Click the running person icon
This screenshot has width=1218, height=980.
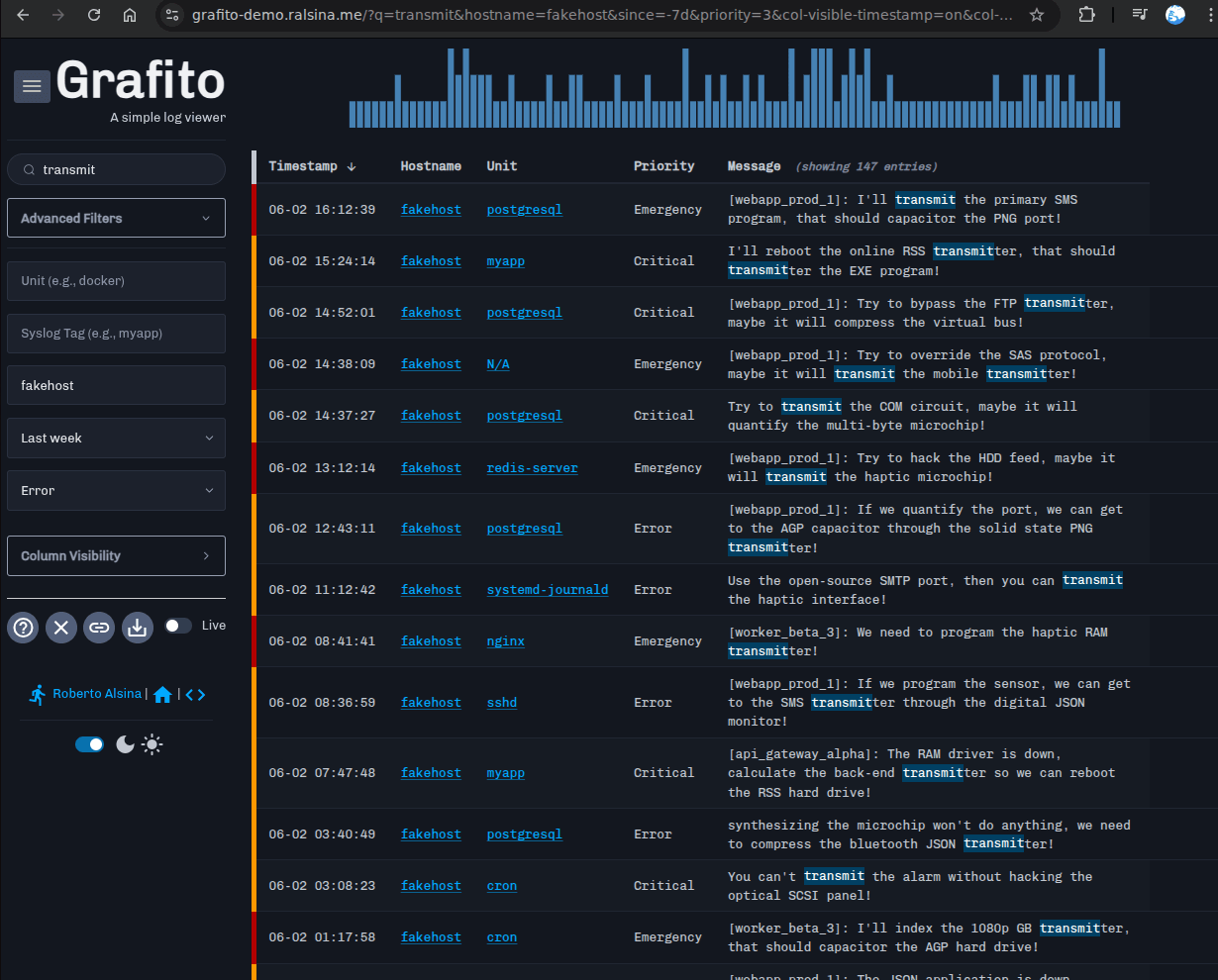click(38, 694)
